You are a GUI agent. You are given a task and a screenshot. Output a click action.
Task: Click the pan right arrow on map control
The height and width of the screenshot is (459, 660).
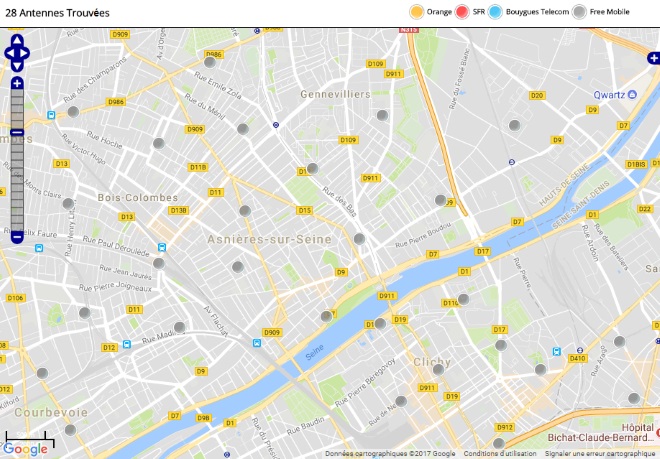[x=25, y=53]
